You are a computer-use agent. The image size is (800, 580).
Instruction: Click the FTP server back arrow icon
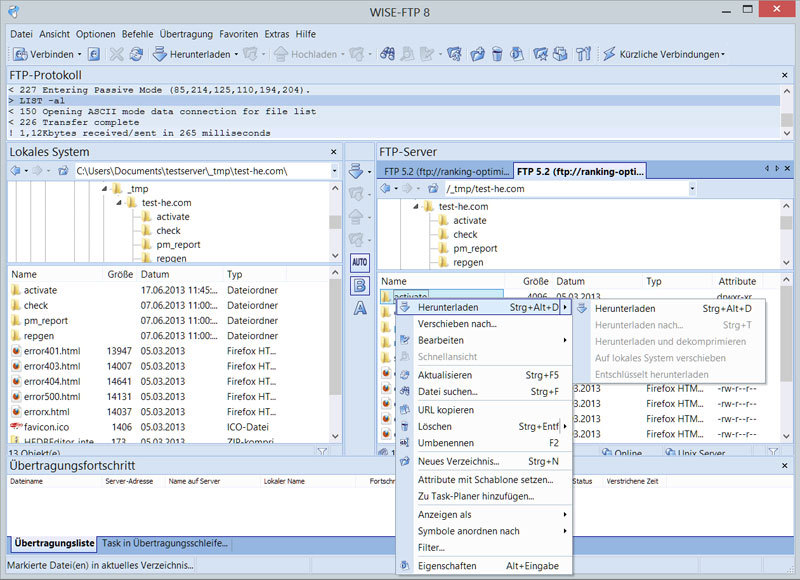[x=386, y=189]
